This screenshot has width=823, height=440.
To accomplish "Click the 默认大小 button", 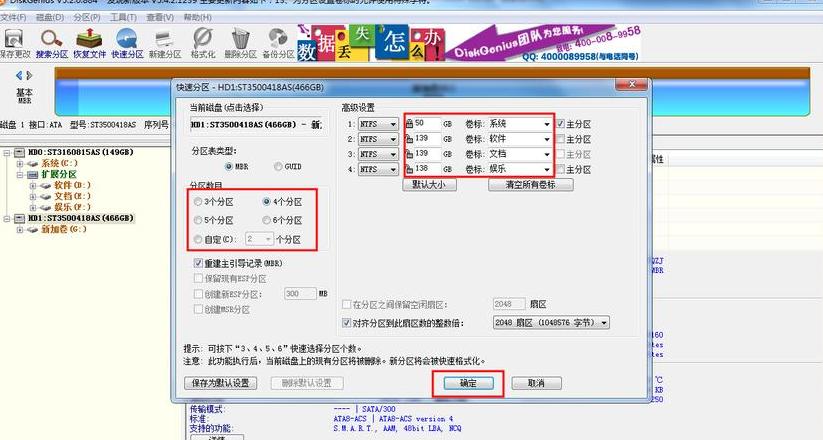I will (x=429, y=185).
